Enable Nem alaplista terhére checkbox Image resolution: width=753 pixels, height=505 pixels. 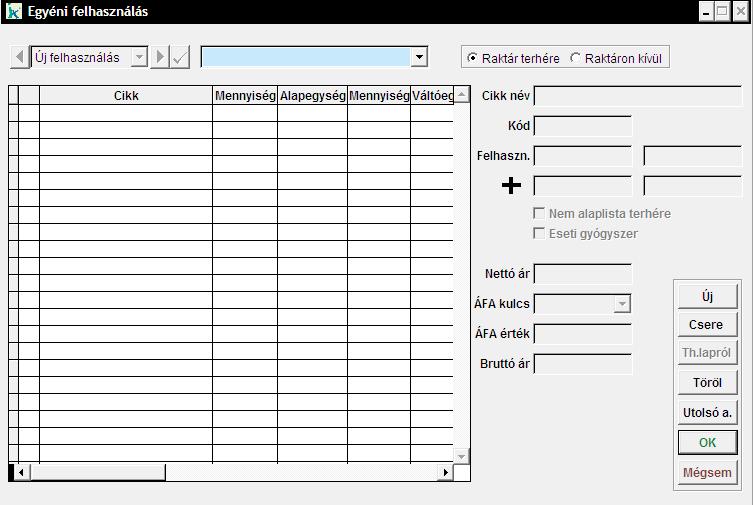click(540, 213)
